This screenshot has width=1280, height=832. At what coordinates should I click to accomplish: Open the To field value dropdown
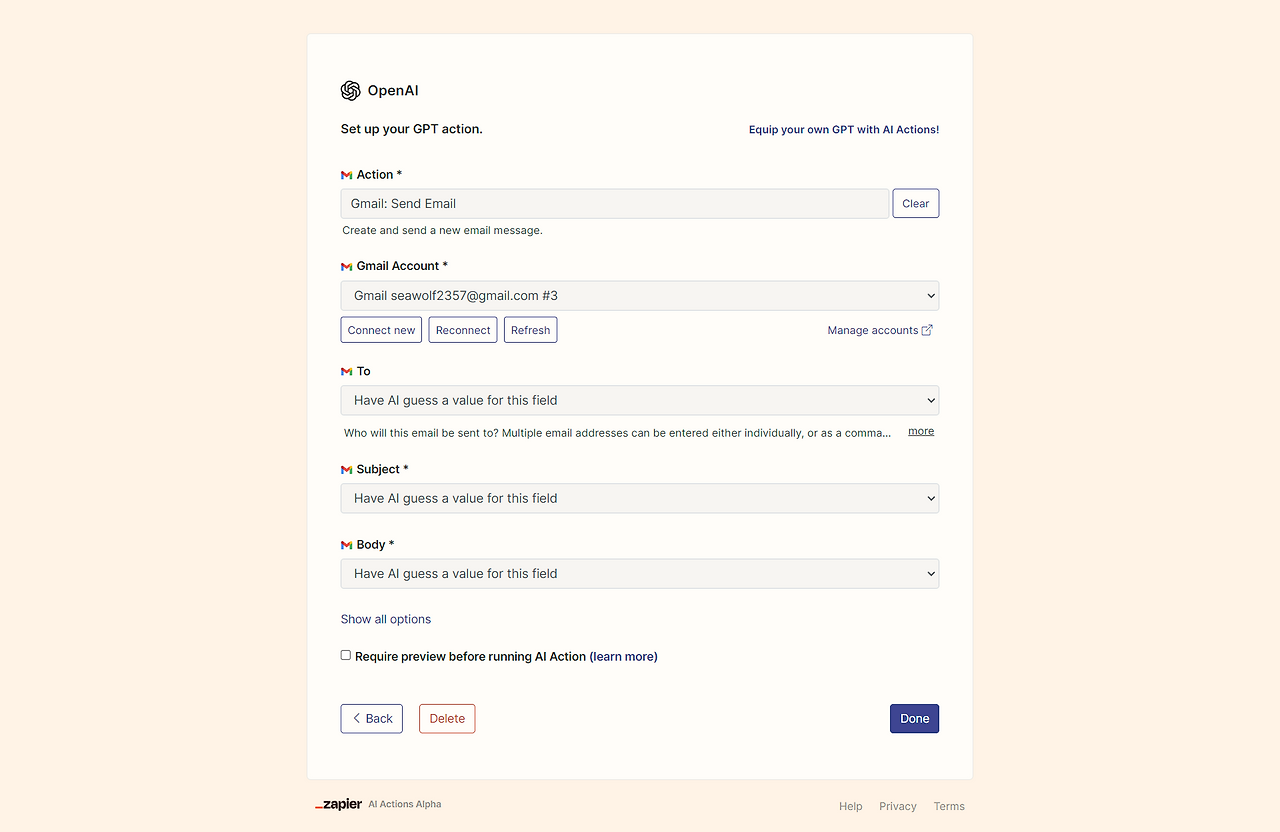coord(639,399)
